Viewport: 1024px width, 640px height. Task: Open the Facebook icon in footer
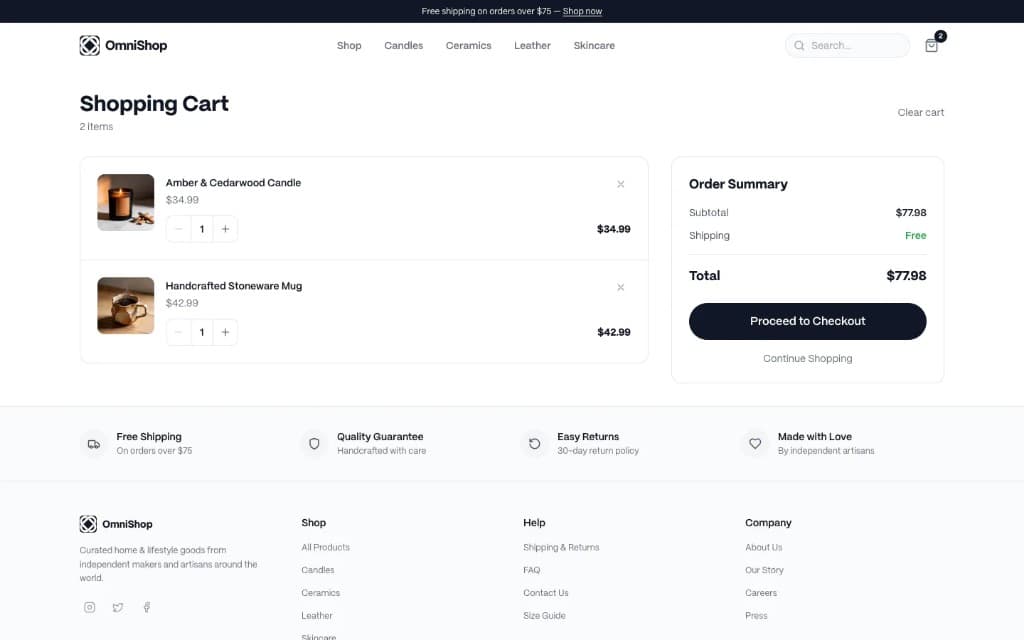click(x=146, y=607)
